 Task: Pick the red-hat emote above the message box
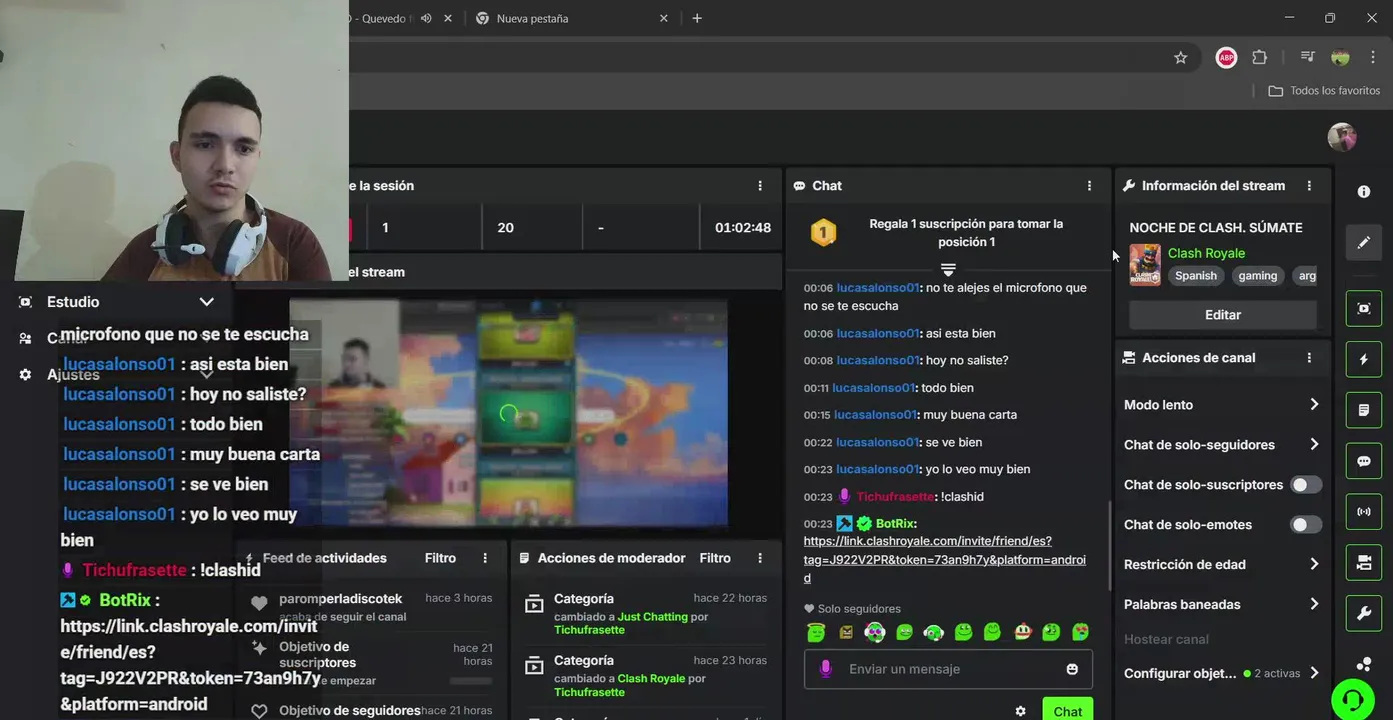click(x=1022, y=632)
